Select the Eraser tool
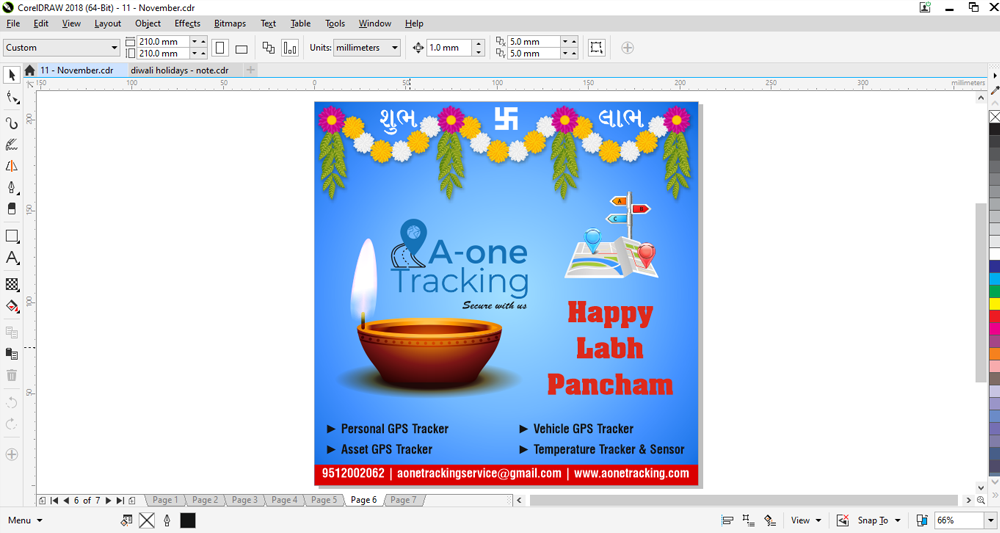The height and width of the screenshot is (533, 1000). [11, 208]
